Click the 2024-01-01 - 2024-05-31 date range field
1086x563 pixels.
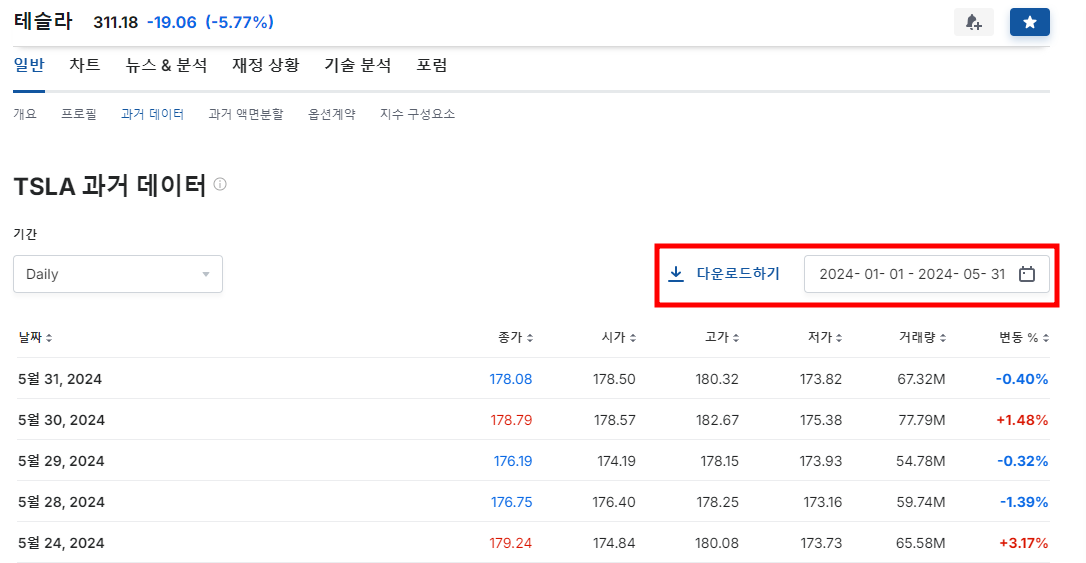click(927, 274)
